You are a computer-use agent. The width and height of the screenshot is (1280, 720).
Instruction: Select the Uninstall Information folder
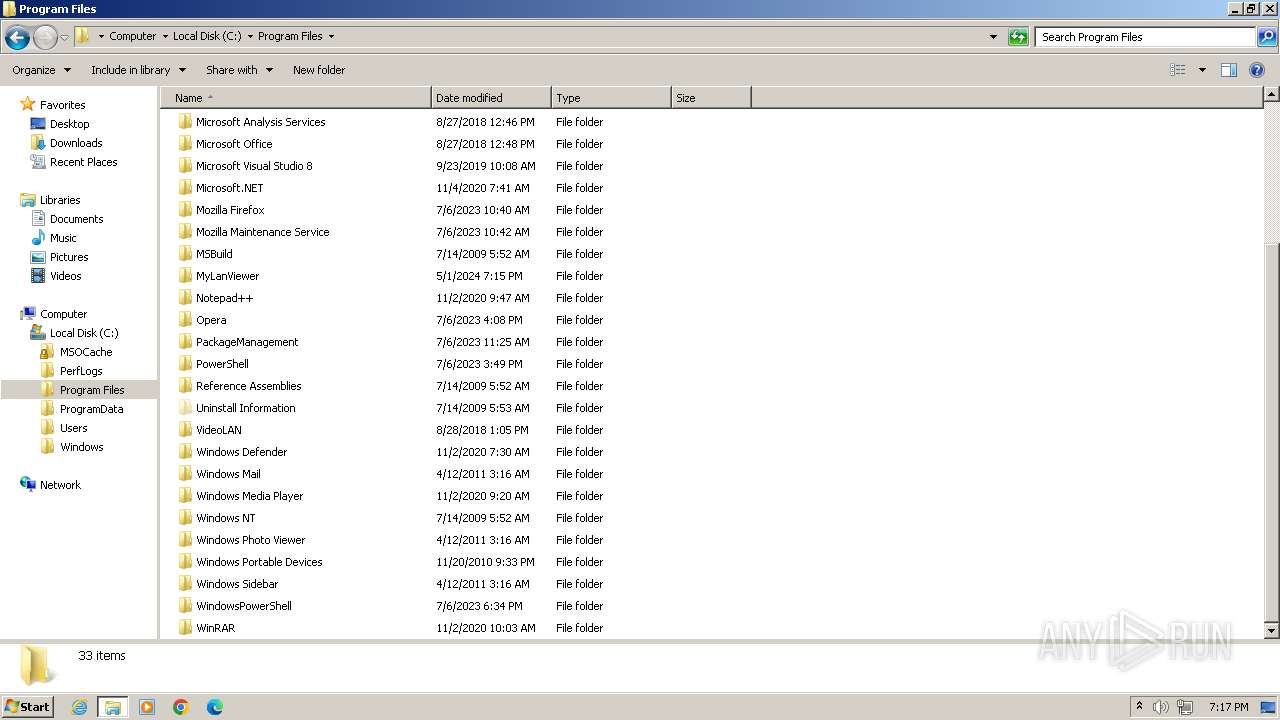(245, 408)
